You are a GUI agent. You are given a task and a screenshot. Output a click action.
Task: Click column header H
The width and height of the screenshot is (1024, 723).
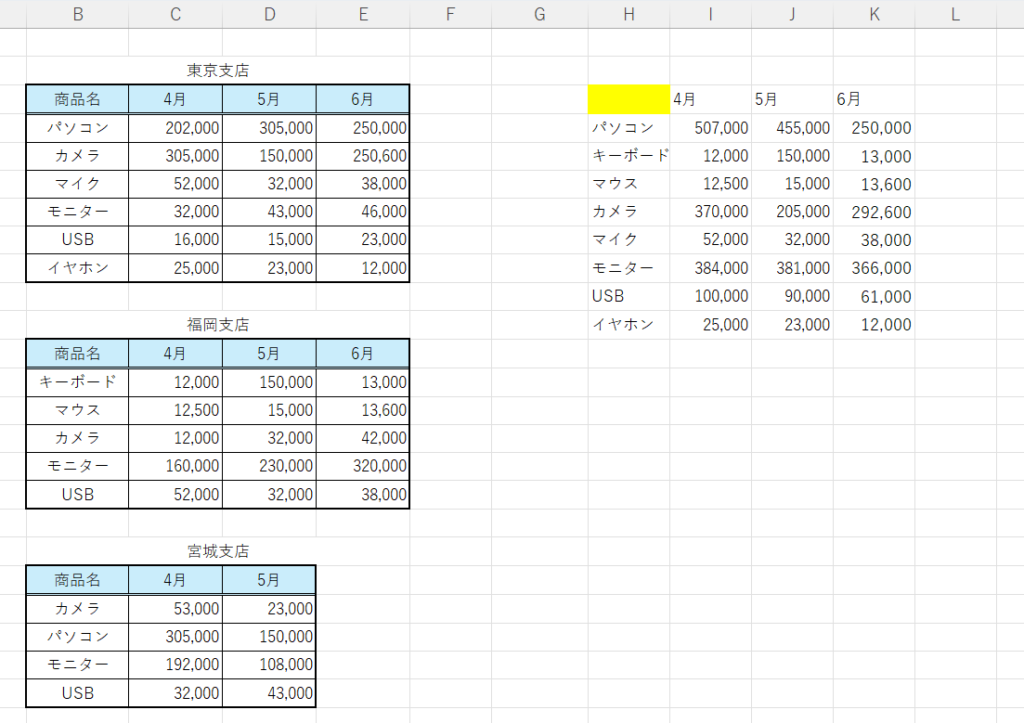click(x=629, y=14)
